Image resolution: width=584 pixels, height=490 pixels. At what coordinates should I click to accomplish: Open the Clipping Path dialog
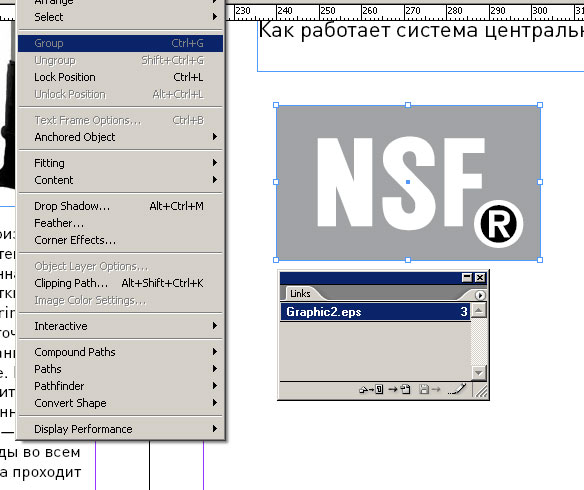[x=120, y=283]
